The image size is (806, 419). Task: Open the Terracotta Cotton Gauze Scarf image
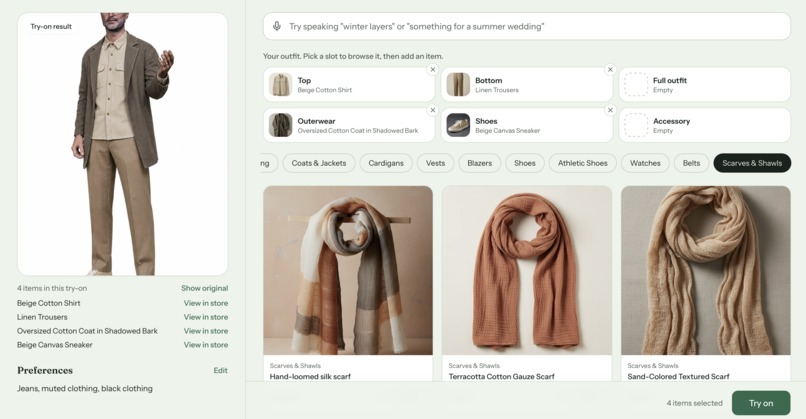click(527, 270)
